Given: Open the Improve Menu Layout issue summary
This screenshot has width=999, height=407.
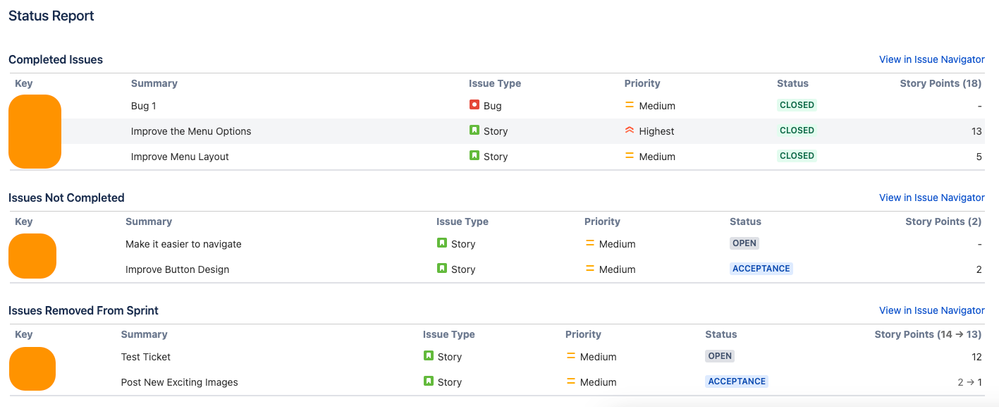Looking at the screenshot, I should coord(180,157).
